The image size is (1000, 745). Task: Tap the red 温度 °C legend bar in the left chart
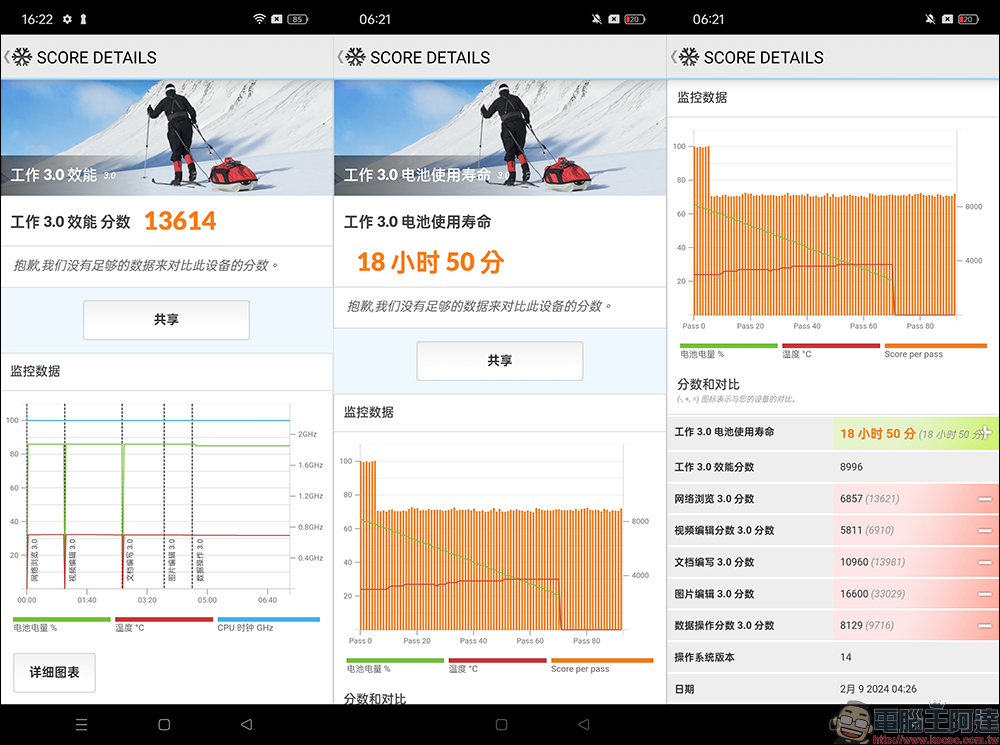click(164, 619)
